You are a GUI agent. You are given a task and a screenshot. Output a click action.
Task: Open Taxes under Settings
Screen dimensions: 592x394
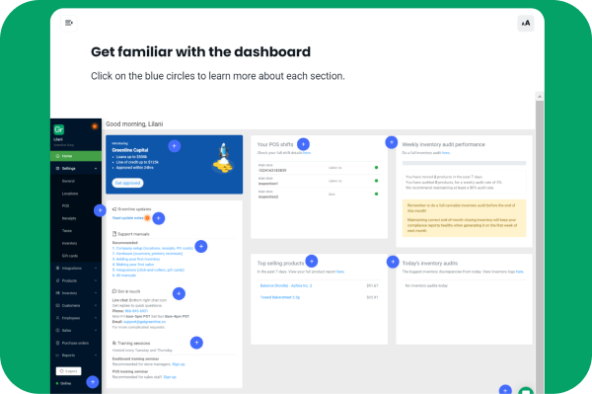pyautogui.click(x=66, y=231)
